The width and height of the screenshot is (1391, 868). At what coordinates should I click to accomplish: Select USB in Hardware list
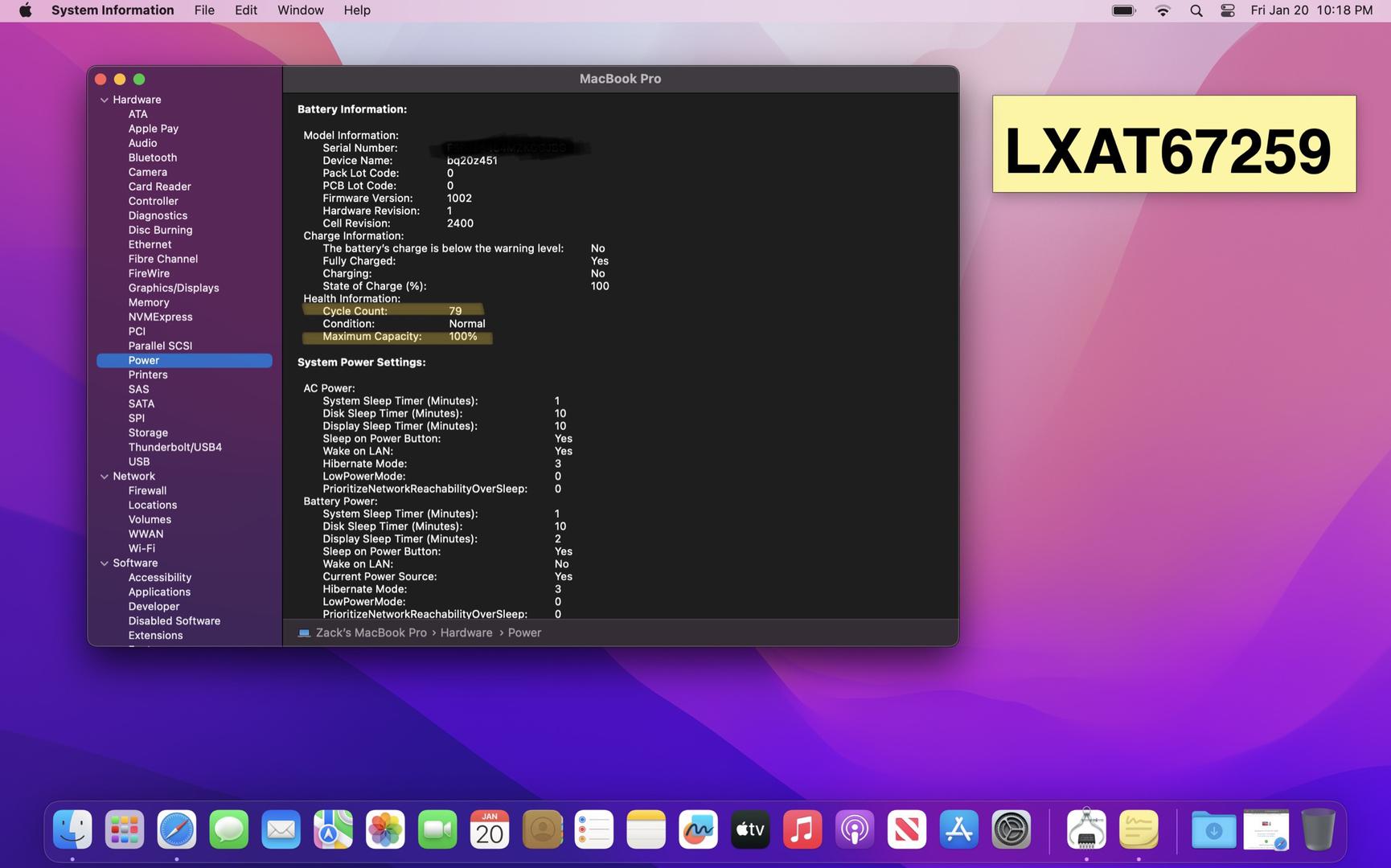pyautogui.click(x=139, y=461)
